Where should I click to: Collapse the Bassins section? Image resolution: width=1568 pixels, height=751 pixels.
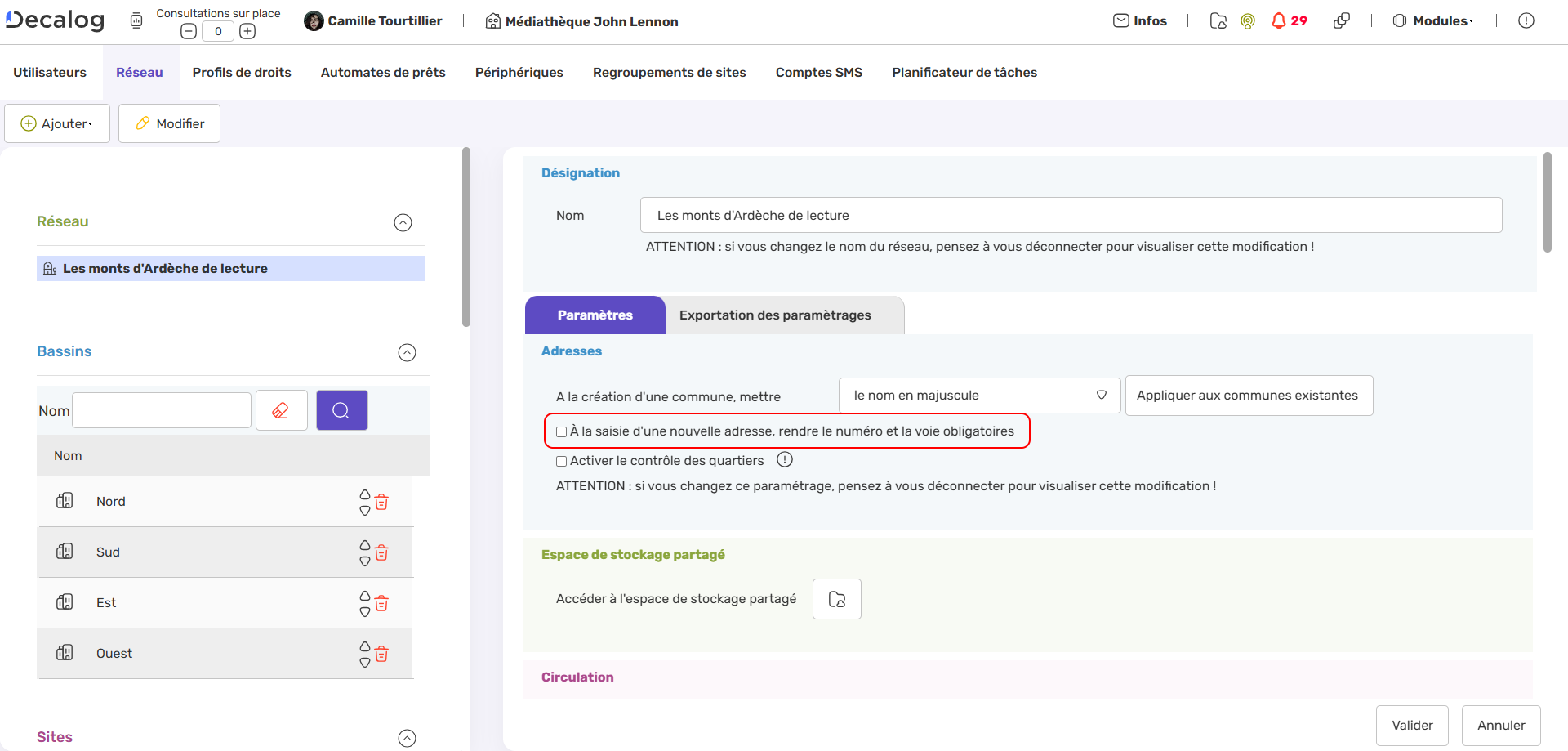tap(407, 352)
